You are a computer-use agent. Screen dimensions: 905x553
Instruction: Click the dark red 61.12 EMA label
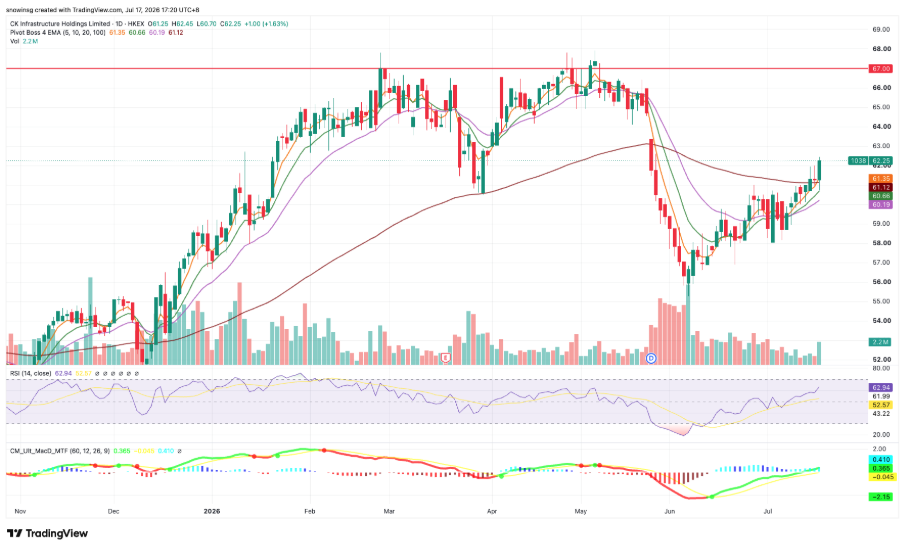(x=880, y=188)
